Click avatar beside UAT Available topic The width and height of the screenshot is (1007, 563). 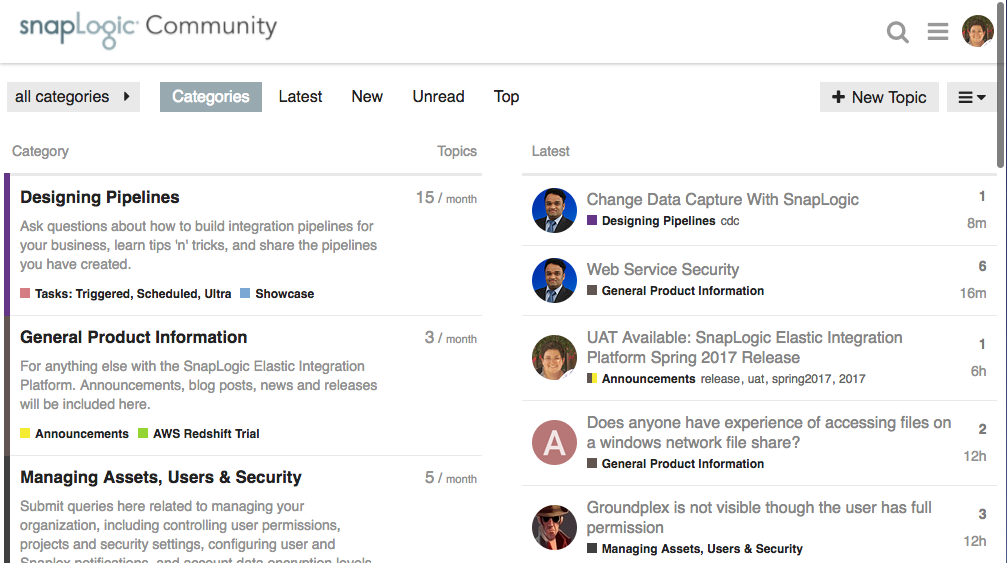(x=554, y=357)
